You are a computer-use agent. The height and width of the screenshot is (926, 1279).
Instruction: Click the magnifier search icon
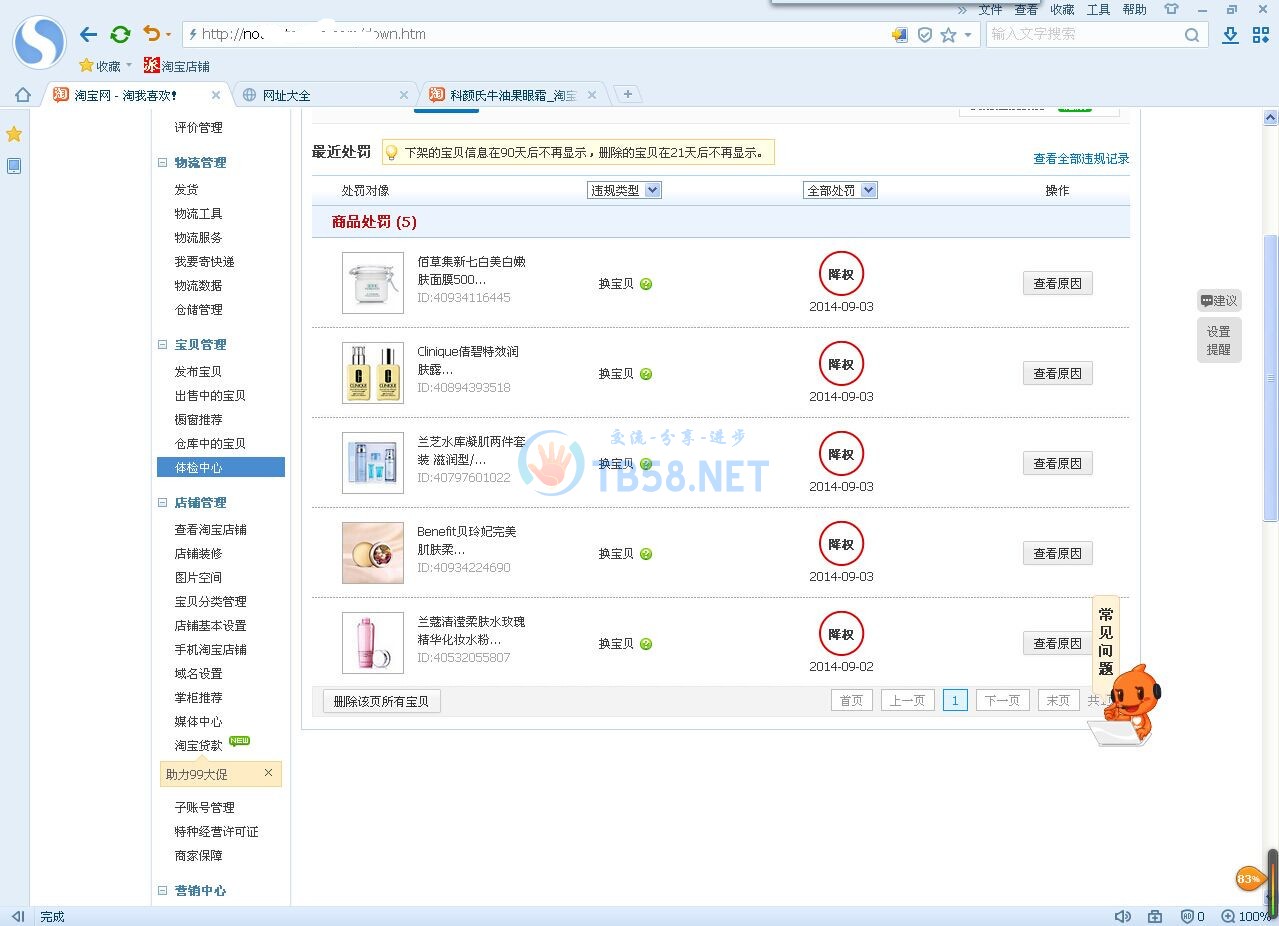click(1192, 35)
